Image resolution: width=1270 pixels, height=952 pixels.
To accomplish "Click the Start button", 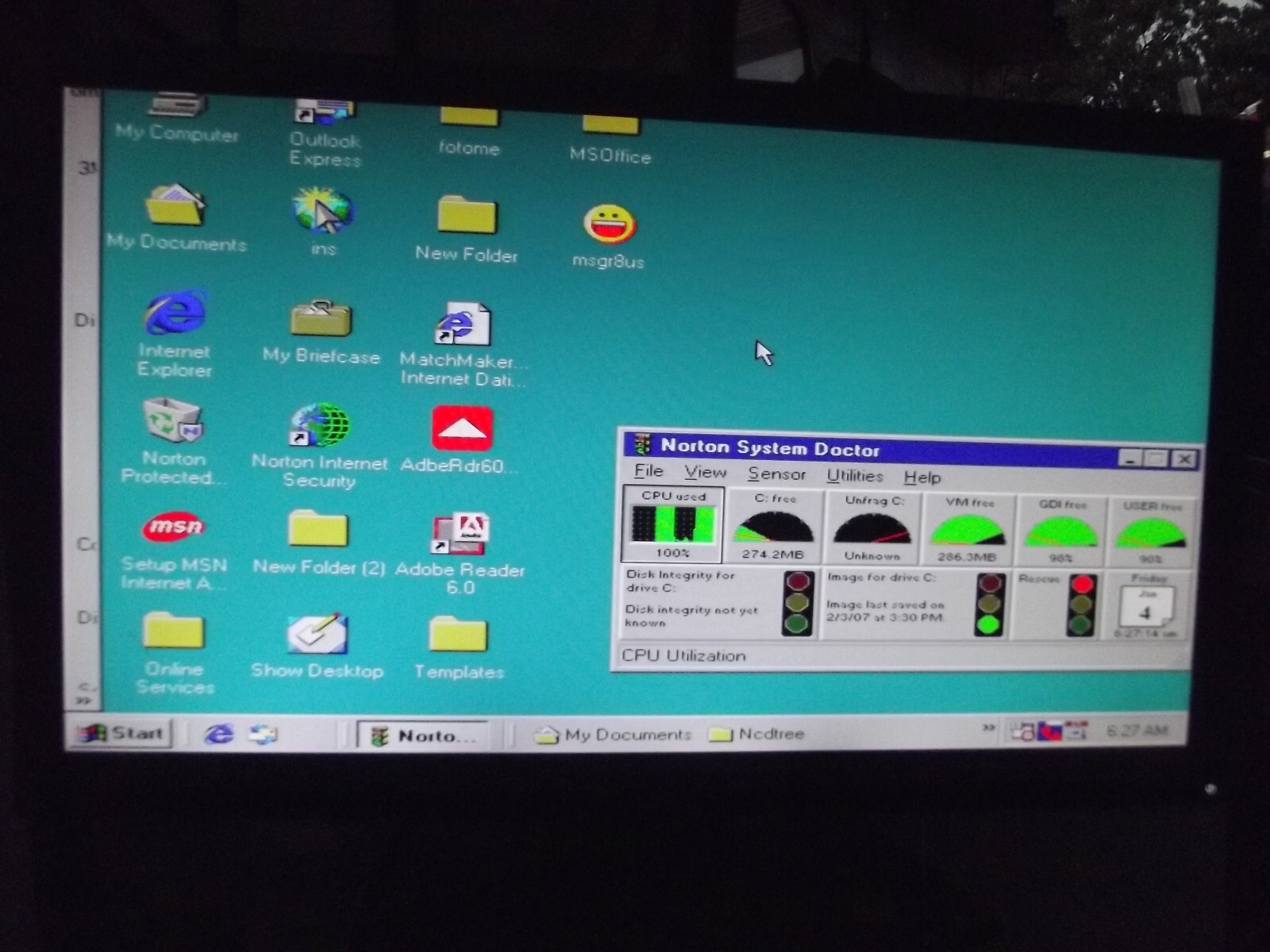I will point(122,733).
